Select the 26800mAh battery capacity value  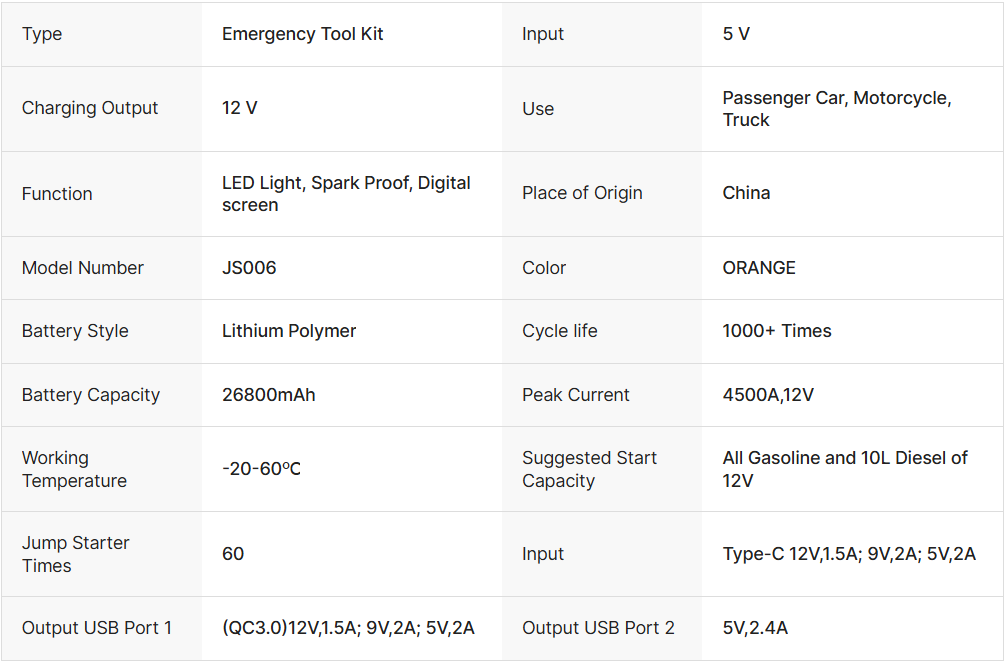(x=268, y=395)
